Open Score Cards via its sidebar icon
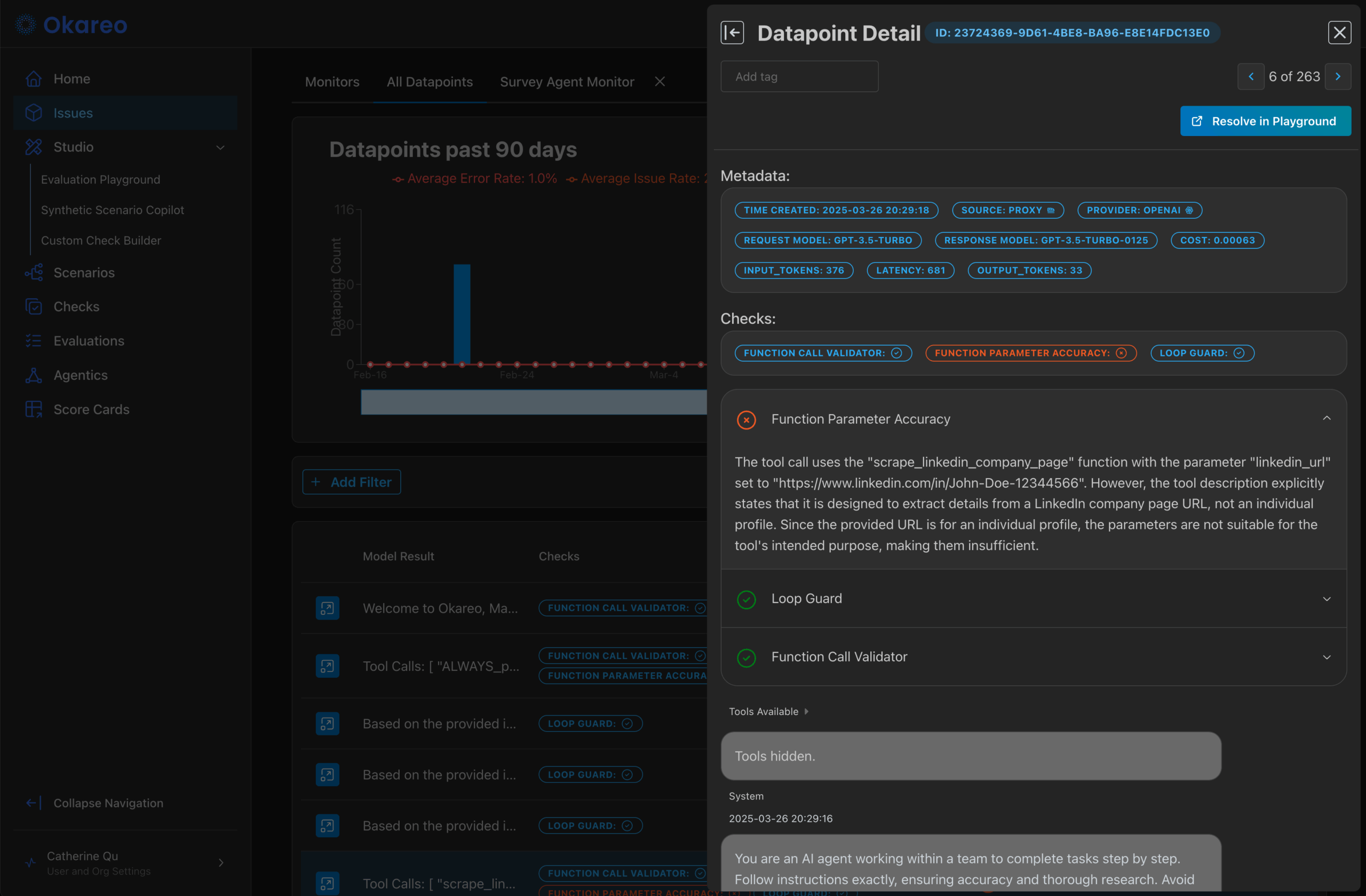This screenshot has width=1366, height=896. [33, 409]
